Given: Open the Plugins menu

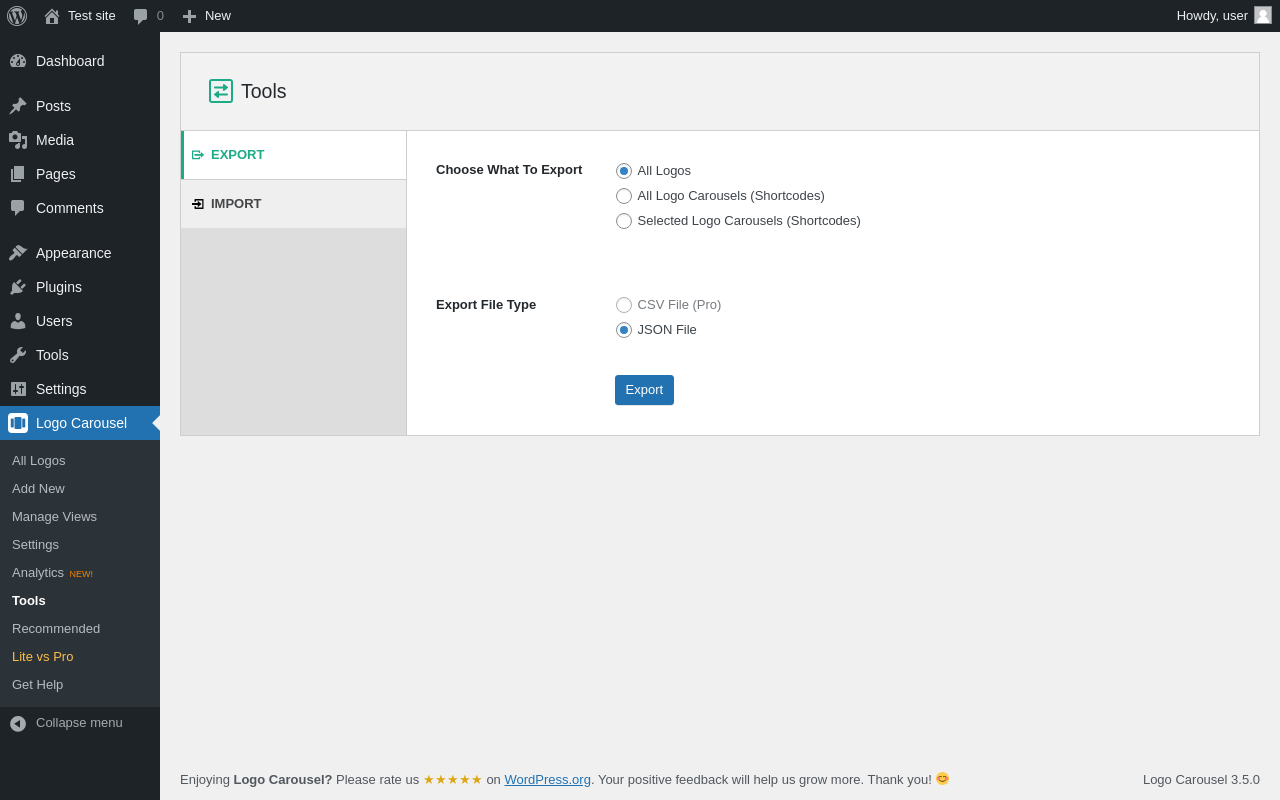Looking at the screenshot, I should click(x=80, y=287).
